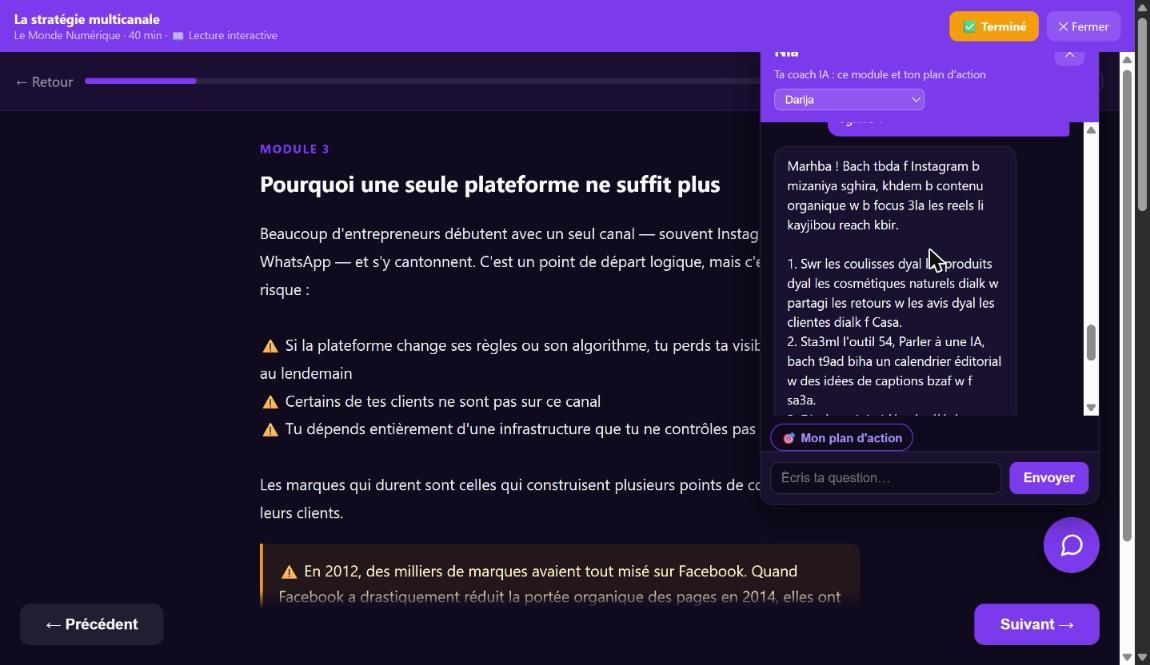This screenshot has width=1150, height=665.
Task: Click the warning icon before 'Tu dépends entièrement'
Action: point(270,430)
